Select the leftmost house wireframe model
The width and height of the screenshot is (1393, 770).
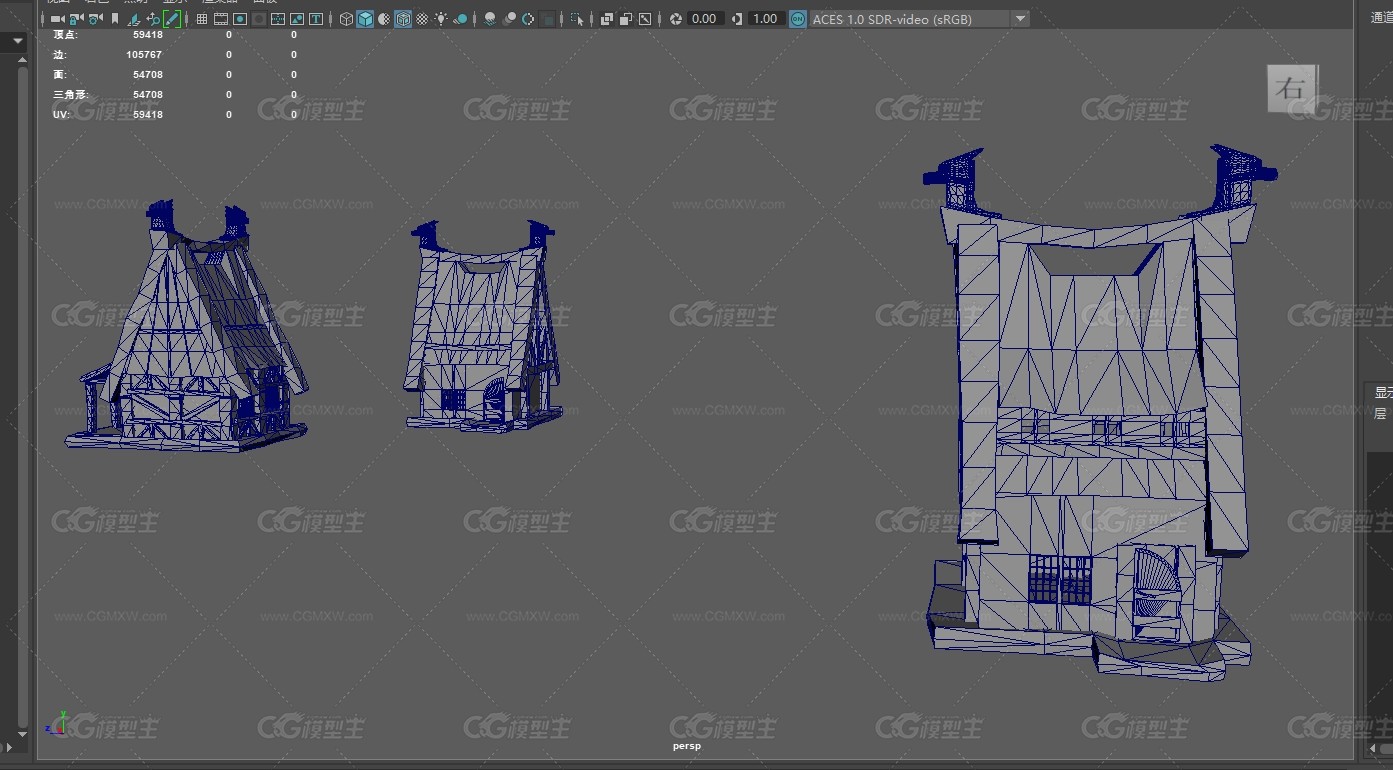coord(187,328)
